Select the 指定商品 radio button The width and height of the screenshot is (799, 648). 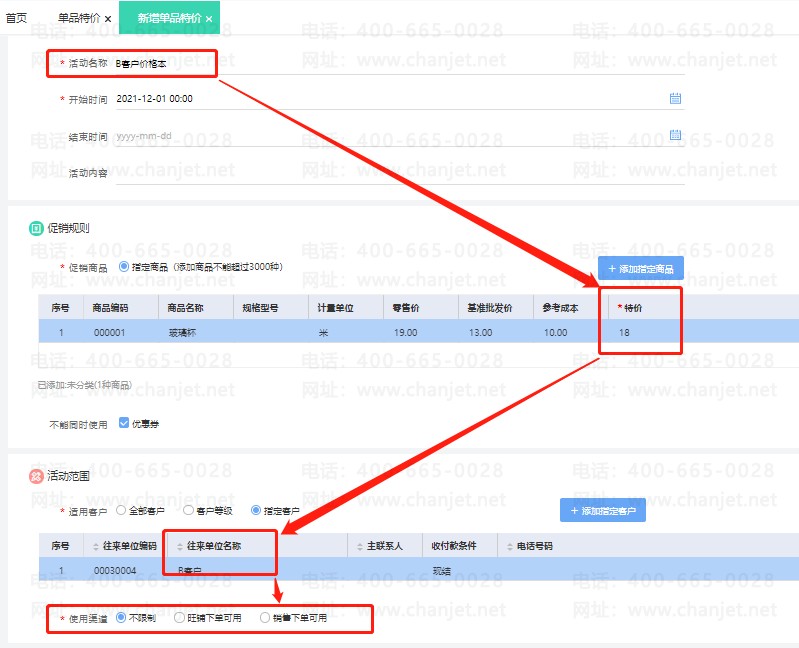click(124, 266)
